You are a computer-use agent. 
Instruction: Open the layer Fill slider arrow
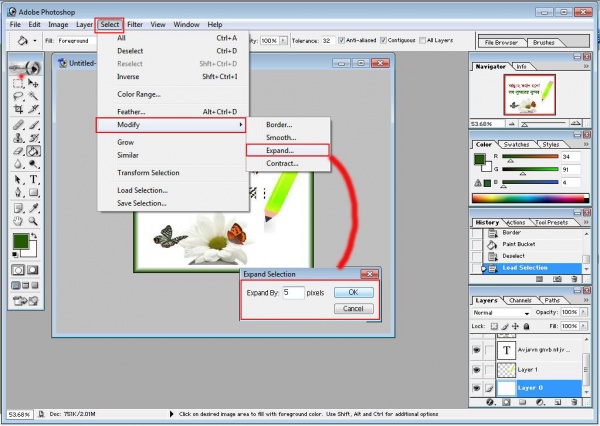point(584,326)
